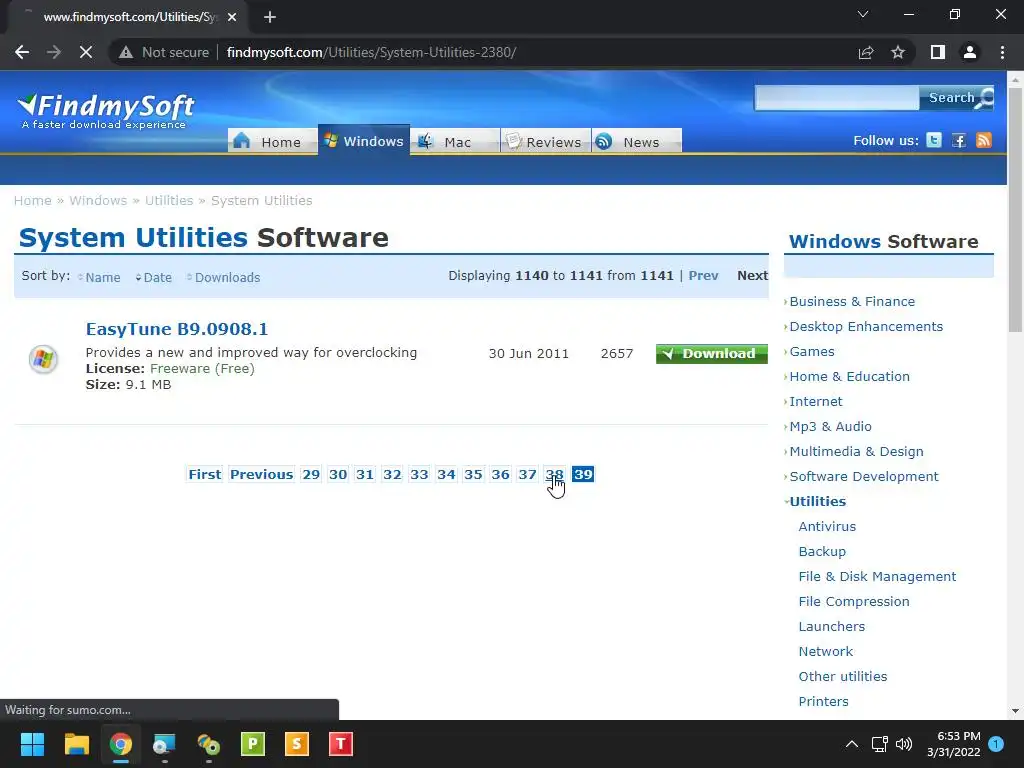Bookmark this page with the star
This screenshot has height=768, width=1024.
pyautogui.click(x=898, y=52)
